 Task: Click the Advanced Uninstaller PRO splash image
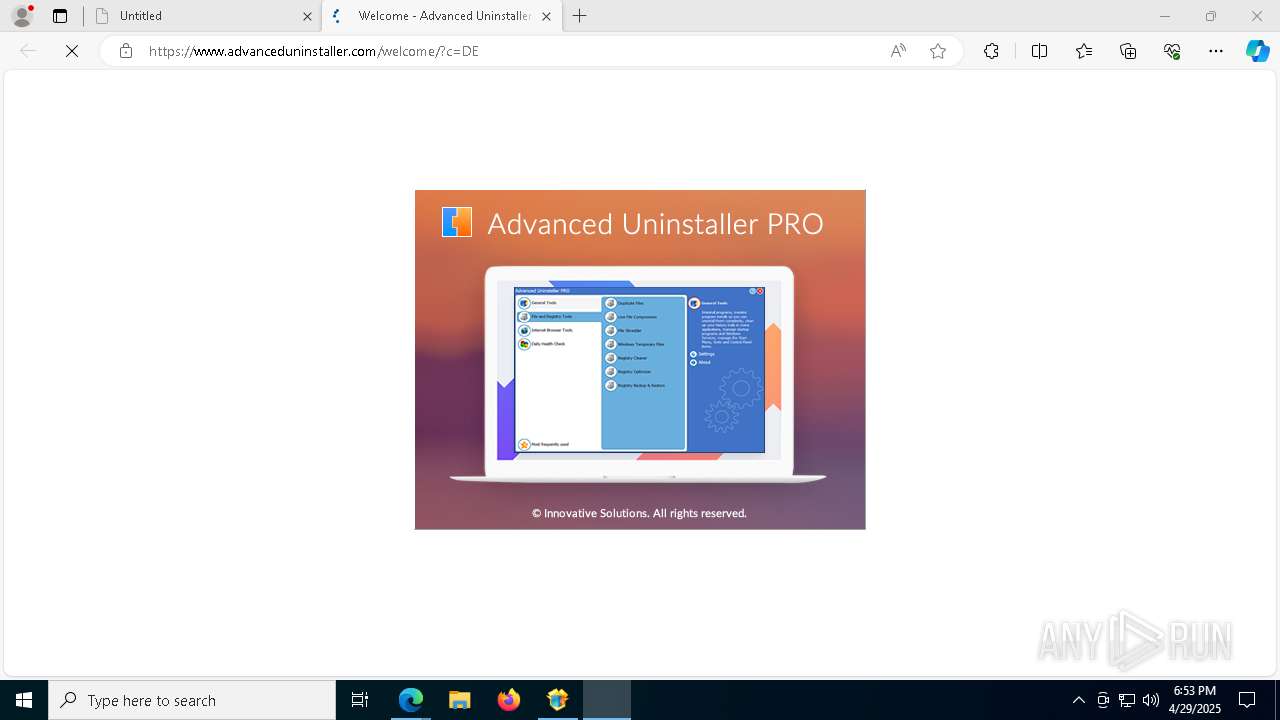(x=640, y=360)
